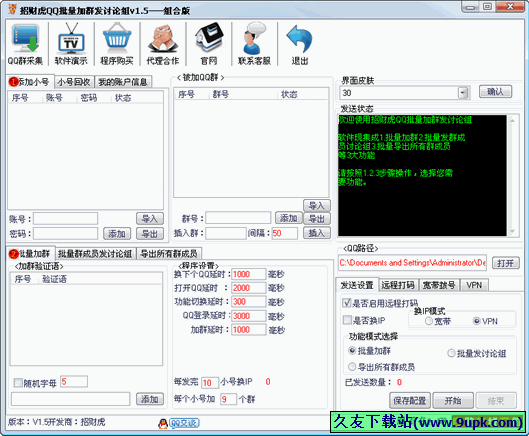Click the 发送状态 log scrollbar
Screen dimensions: 529x436
tap(512, 175)
